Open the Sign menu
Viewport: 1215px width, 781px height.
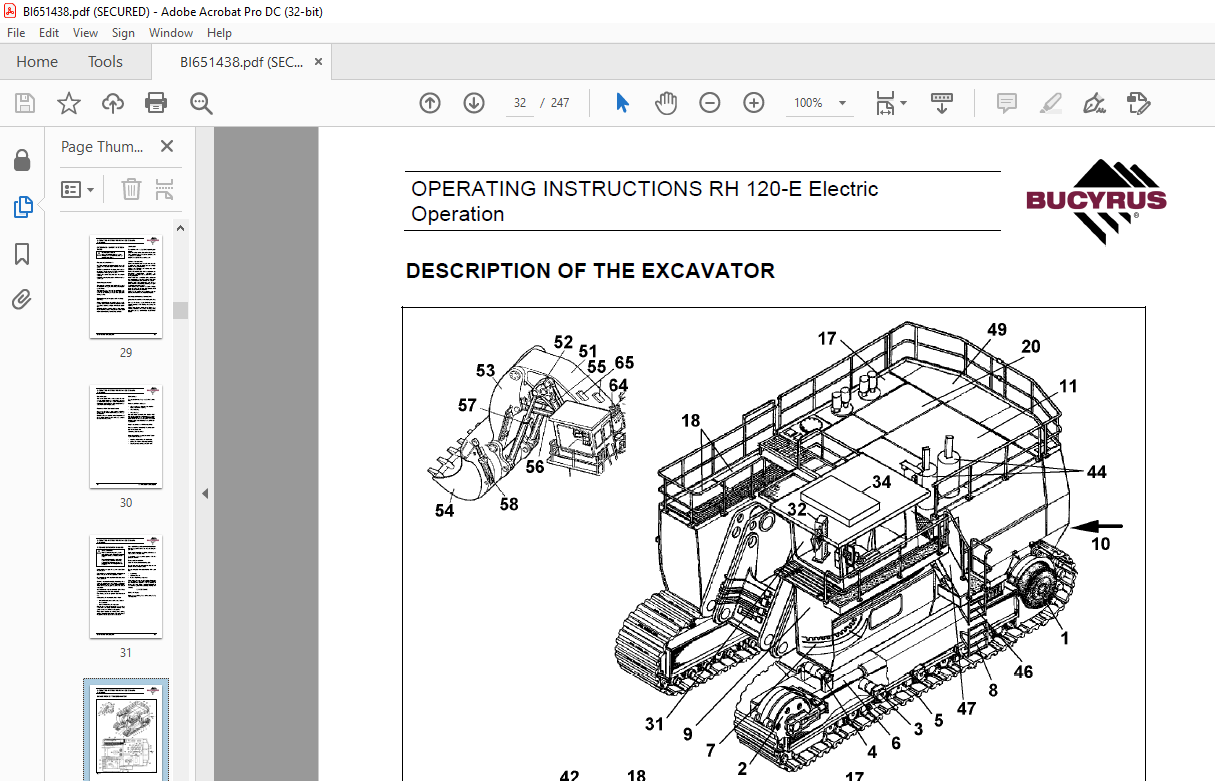click(123, 33)
